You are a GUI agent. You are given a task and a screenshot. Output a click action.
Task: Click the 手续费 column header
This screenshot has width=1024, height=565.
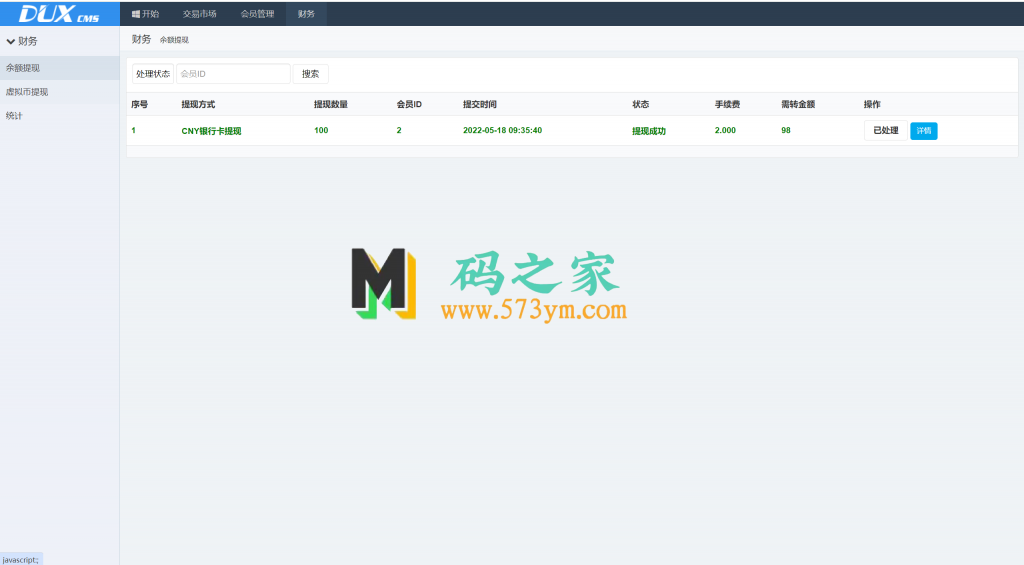click(727, 105)
